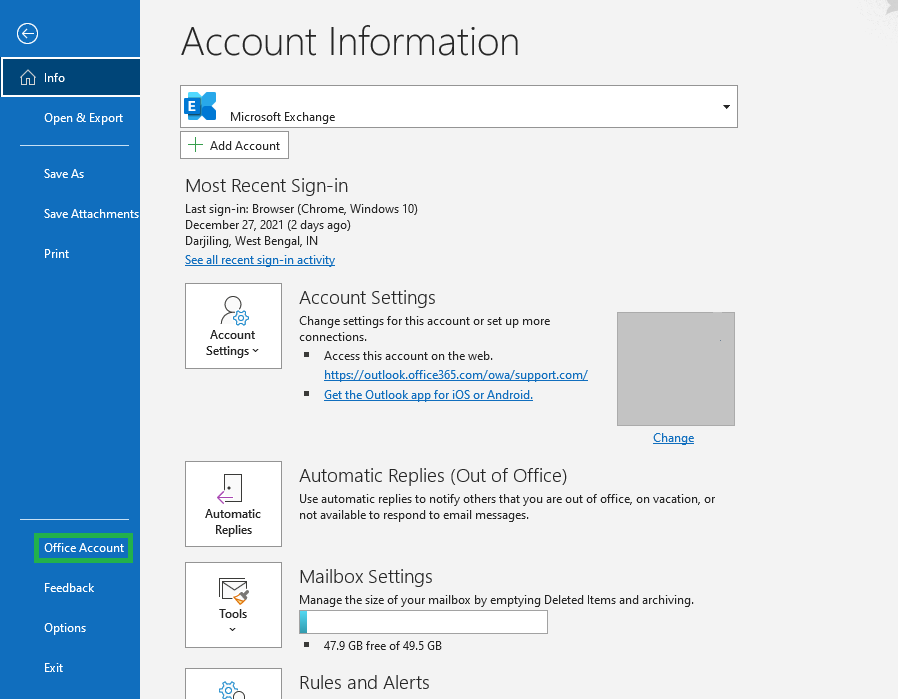Click the Account Information title
Viewport: 898px width, 699px height.
pyautogui.click(x=350, y=42)
